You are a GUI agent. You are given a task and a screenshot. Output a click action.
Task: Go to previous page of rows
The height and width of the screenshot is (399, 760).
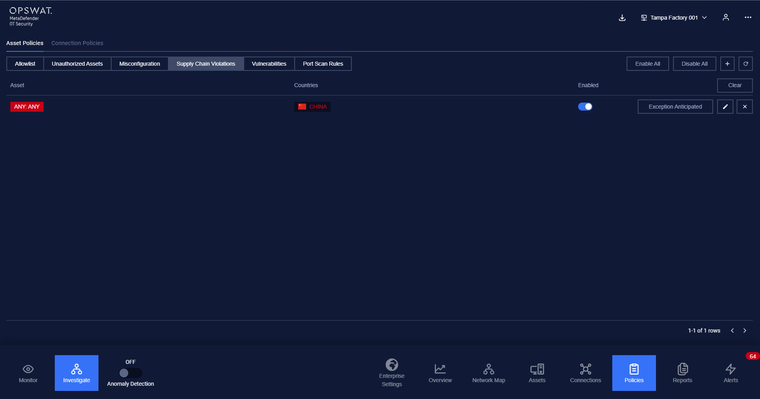pos(732,331)
